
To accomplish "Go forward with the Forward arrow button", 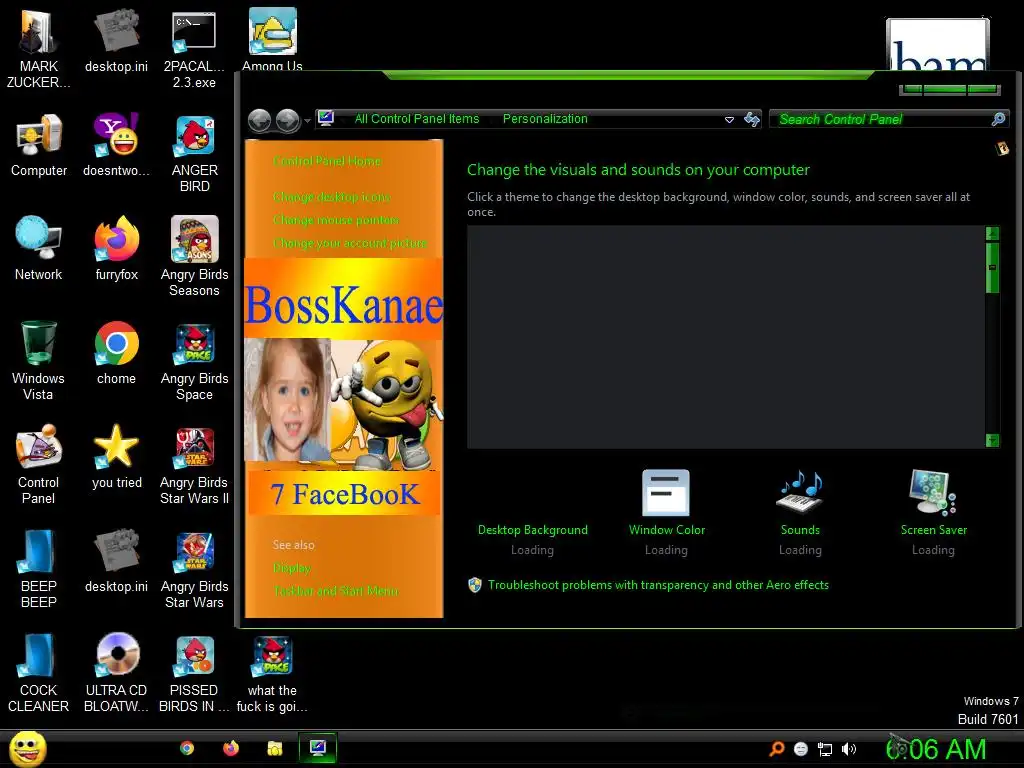I will click(287, 120).
